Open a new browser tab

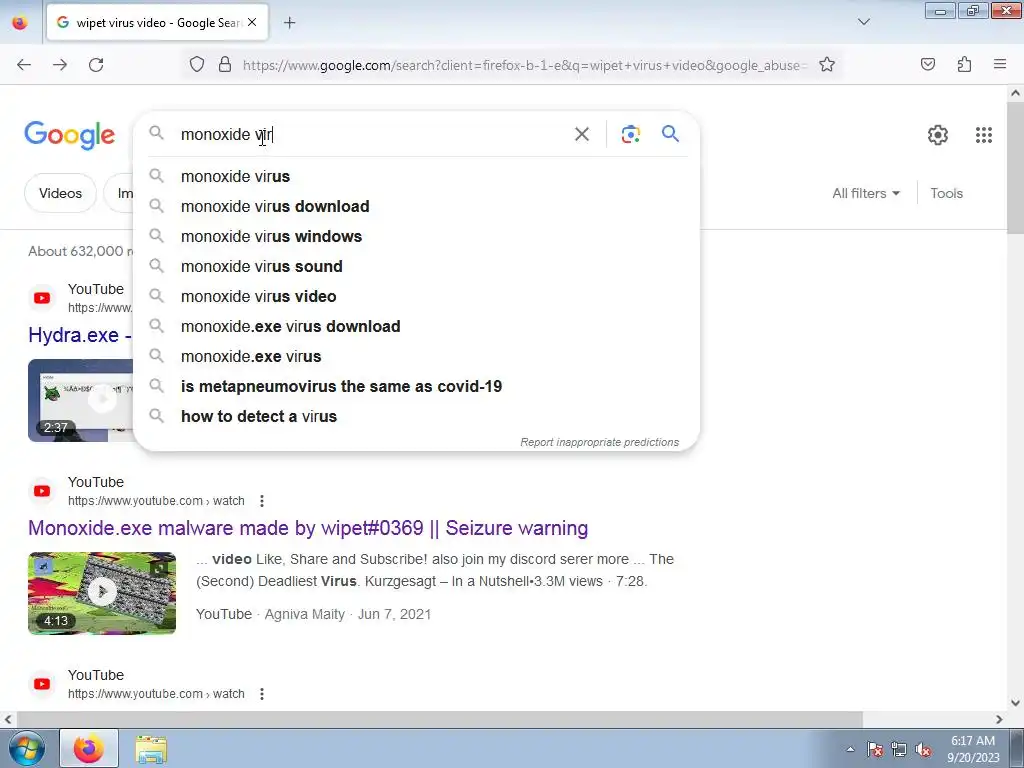[289, 23]
